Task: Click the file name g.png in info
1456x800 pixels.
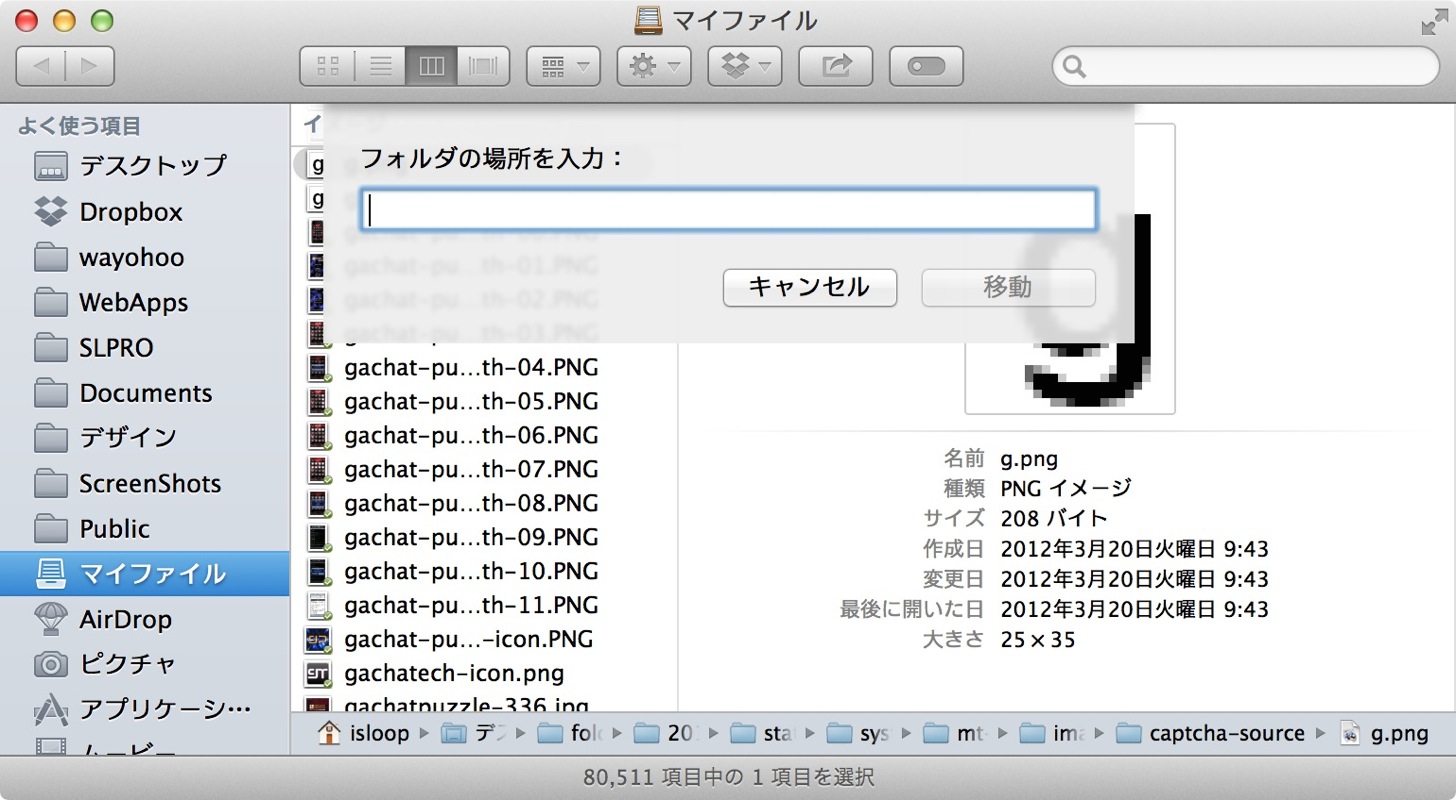Action: (x=1029, y=459)
